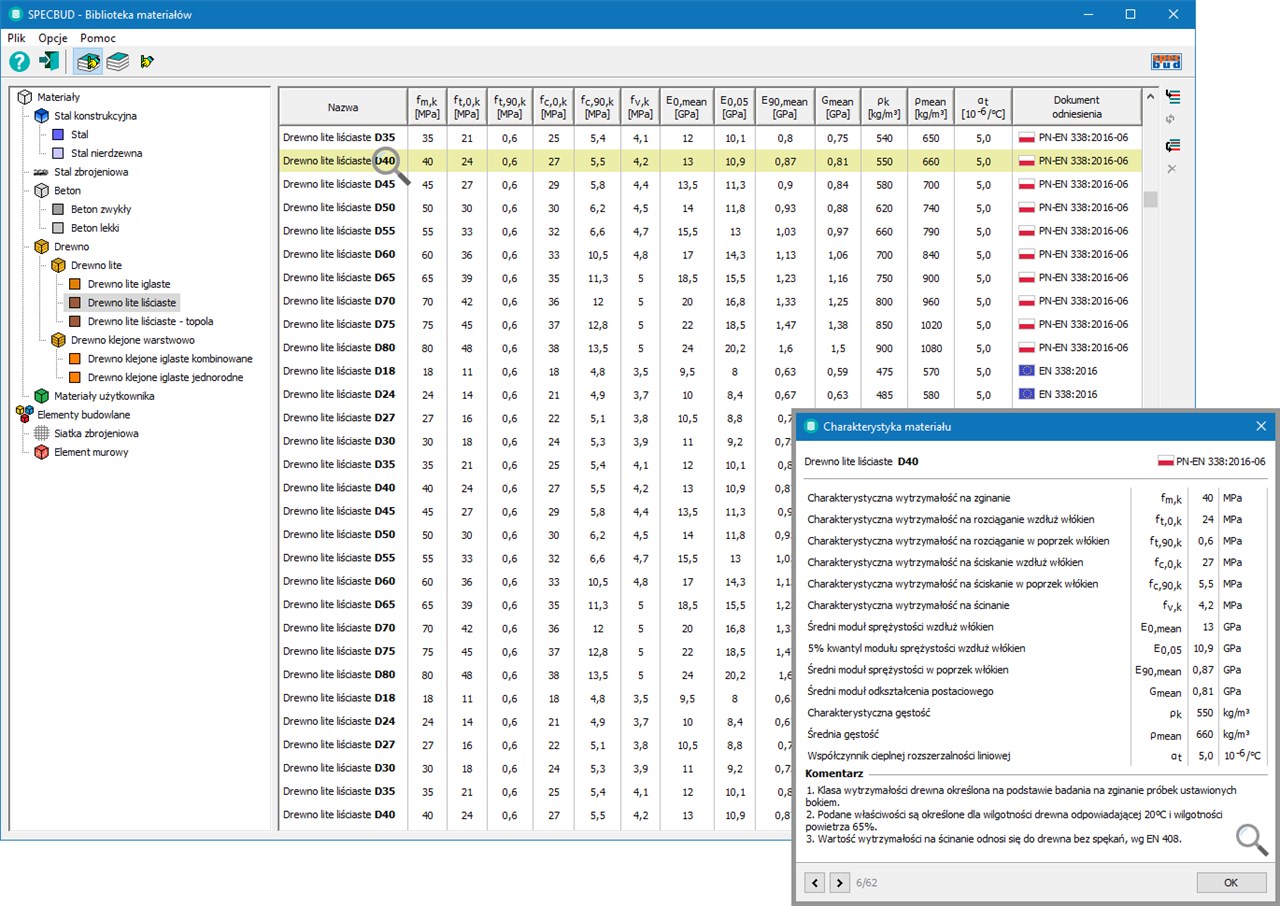
Task: Click the exit door toolbar icon
Action: [49, 62]
